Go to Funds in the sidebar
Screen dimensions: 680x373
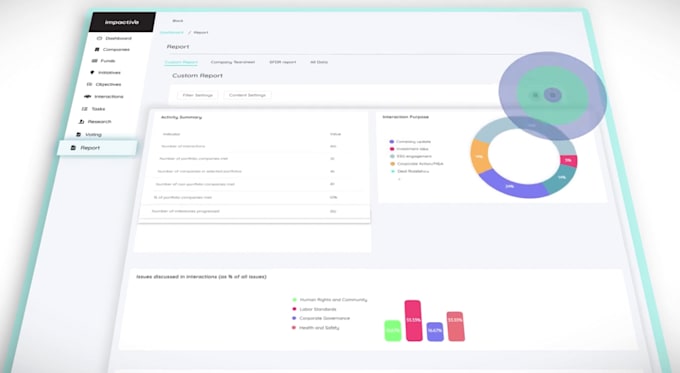108,61
